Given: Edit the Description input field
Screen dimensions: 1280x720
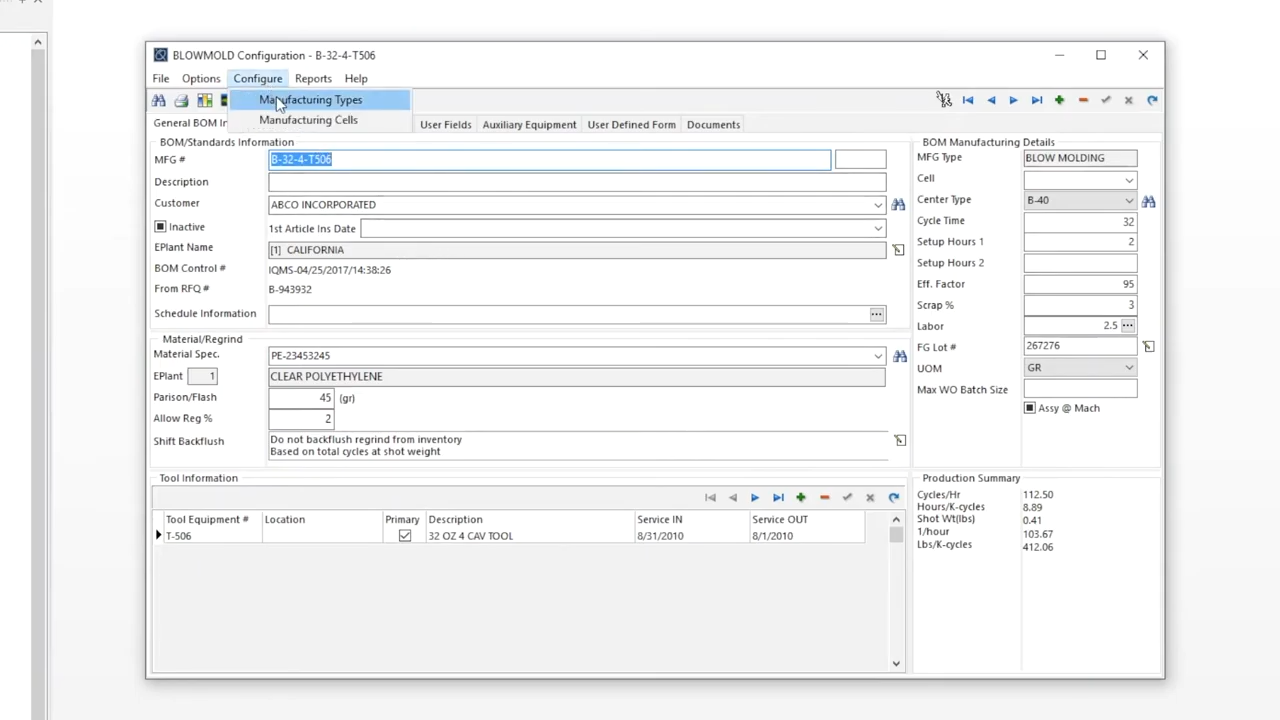Looking at the screenshot, I should coord(575,181).
